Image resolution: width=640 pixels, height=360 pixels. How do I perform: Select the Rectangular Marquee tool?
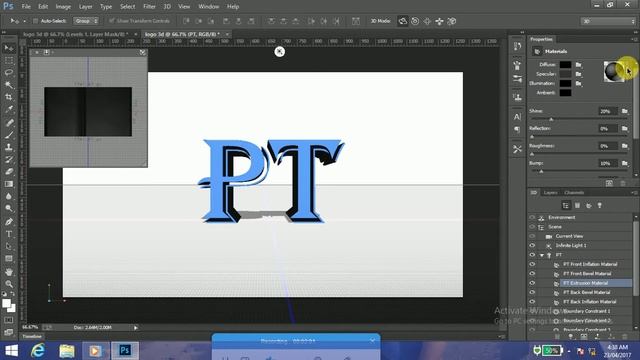(x=9, y=60)
